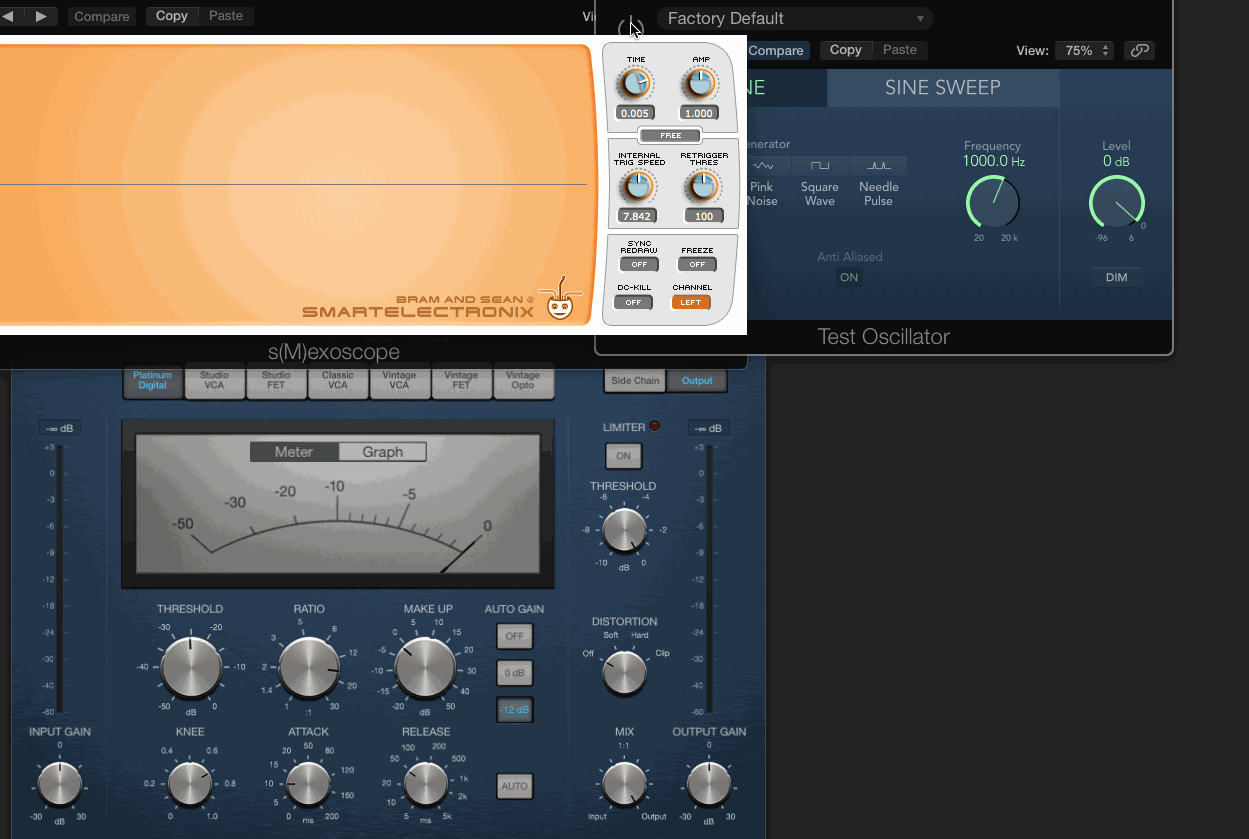Switch to the Sine Sweep tab
Screen dimensions: 1249x839
943,88
